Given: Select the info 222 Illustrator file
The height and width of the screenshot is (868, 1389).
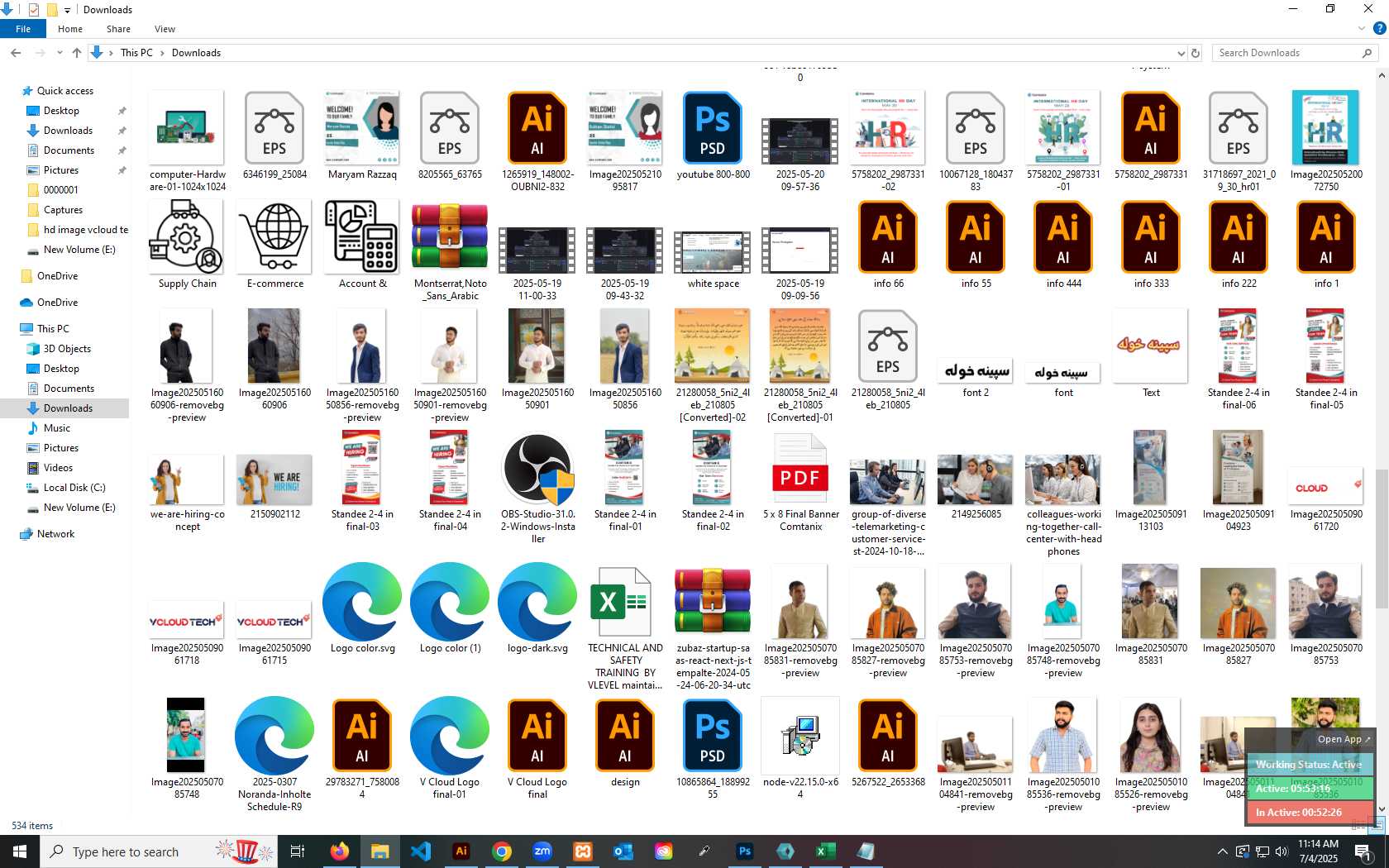Looking at the screenshot, I should 1239,245.
